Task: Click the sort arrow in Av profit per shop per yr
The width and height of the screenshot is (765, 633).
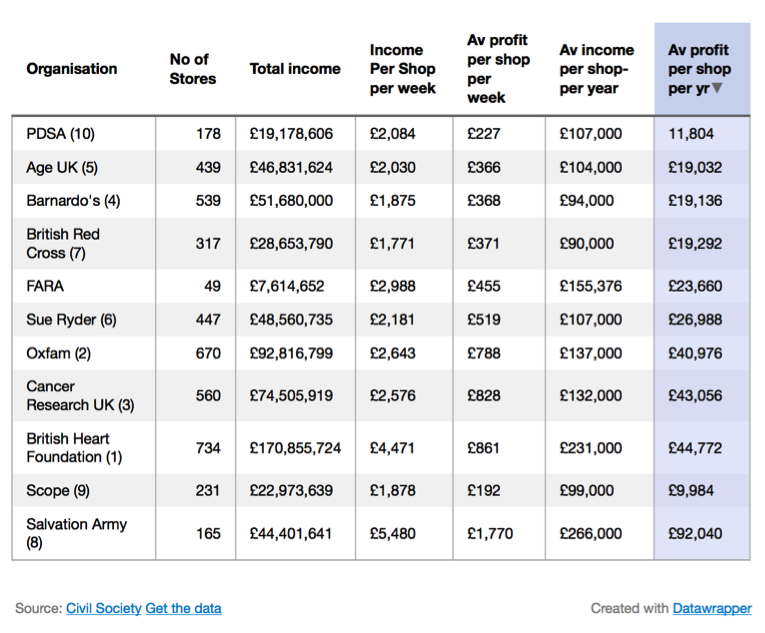Action: (717, 88)
